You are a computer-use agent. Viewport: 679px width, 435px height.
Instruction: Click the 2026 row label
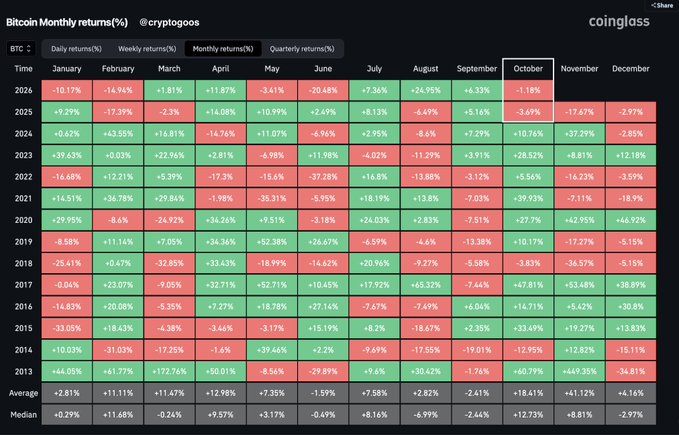pyautogui.click(x=23, y=90)
